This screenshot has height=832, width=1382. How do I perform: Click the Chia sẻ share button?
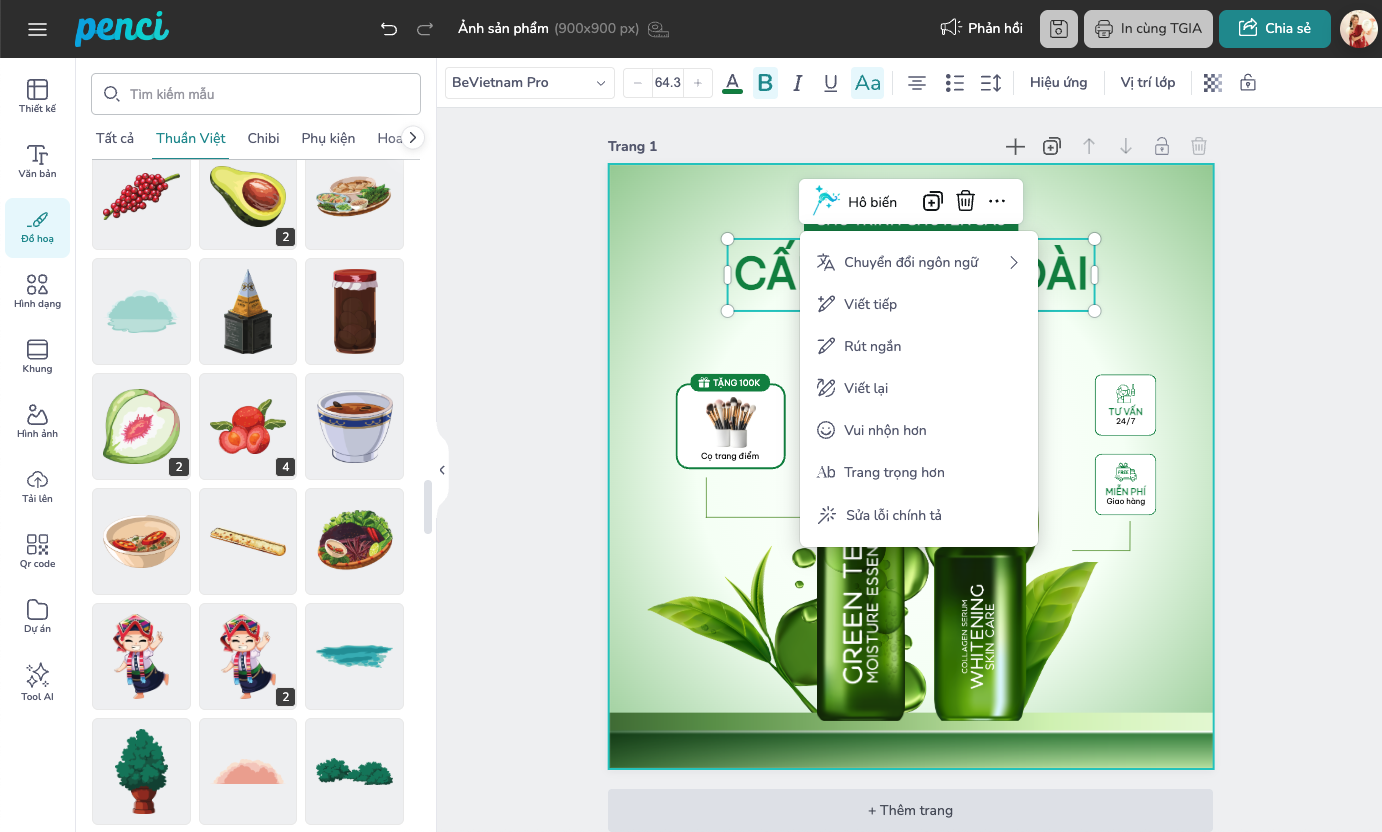click(x=1274, y=29)
